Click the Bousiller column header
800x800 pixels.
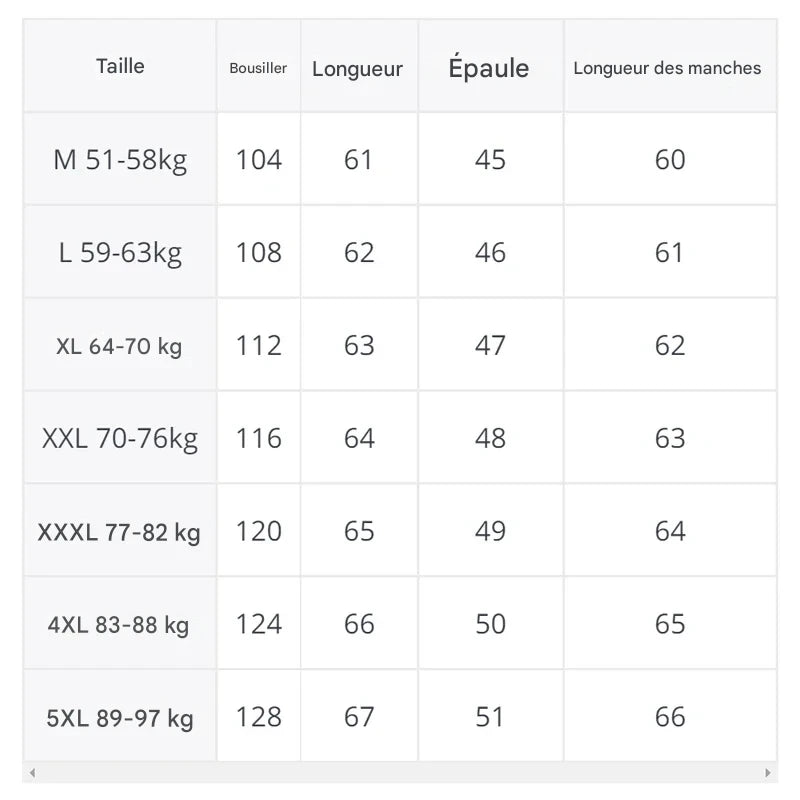(258, 68)
